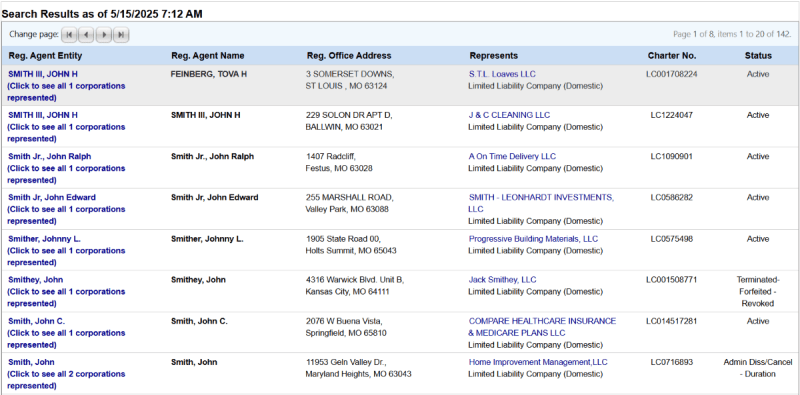The height and width of the screenshot is (395, 800).
Task: Sort by Status column header
Action: coord(758,56)
